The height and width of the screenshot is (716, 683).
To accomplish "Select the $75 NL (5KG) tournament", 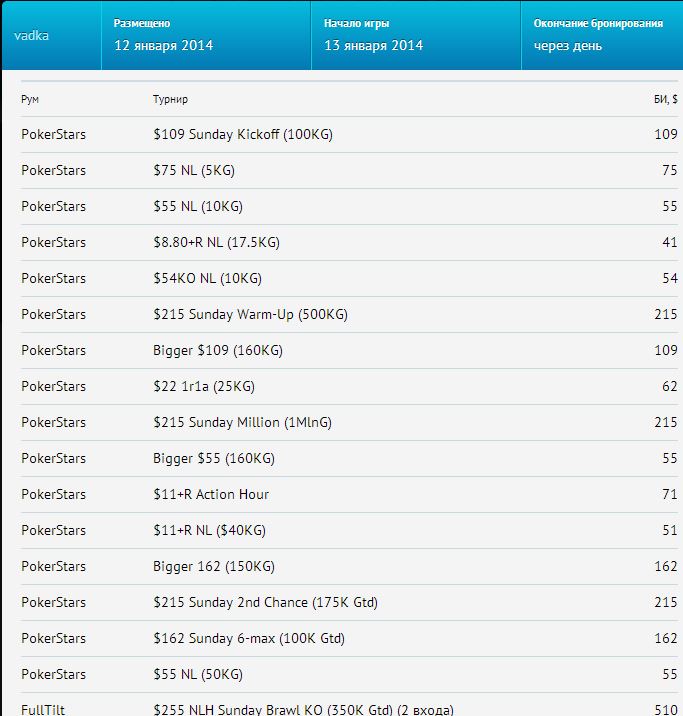I will (x=194, y=170).
